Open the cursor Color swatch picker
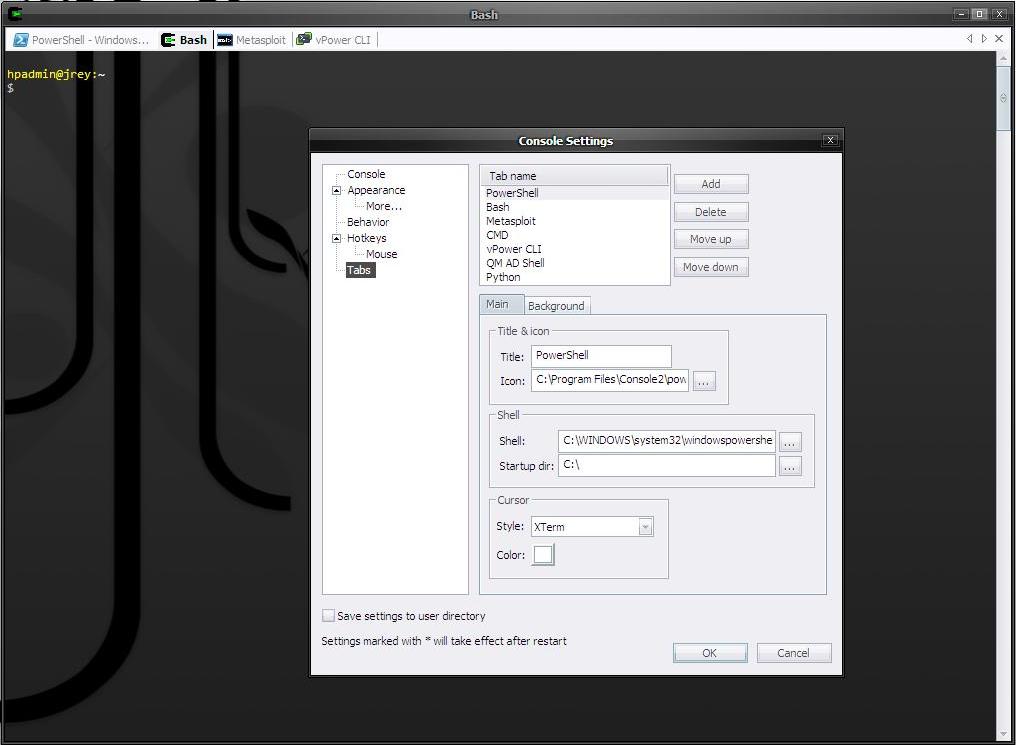 (542, 554)
